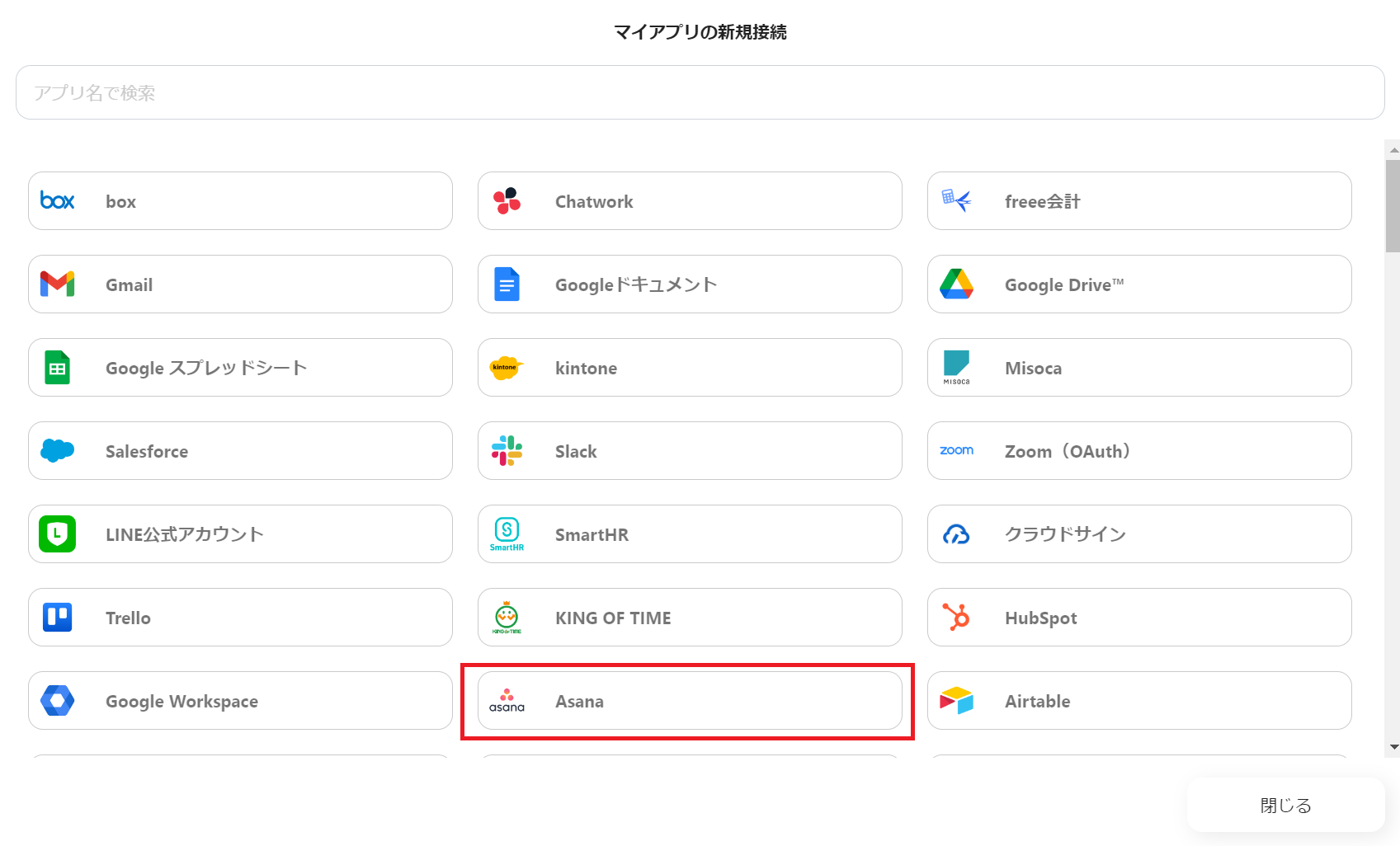This screenshot has height=846, width=1400.
Task: Click the Google スプレッドシート icon
Action: 57,368
